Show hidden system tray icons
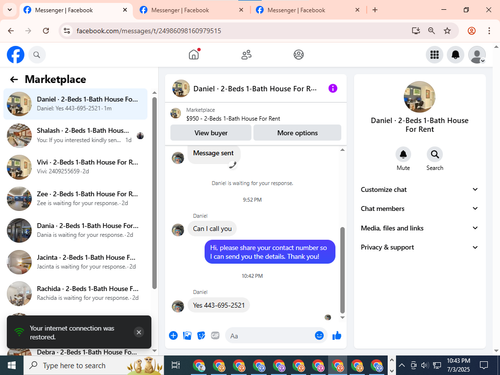The width and height of the screenshot is (500, 375). [402, 365]
